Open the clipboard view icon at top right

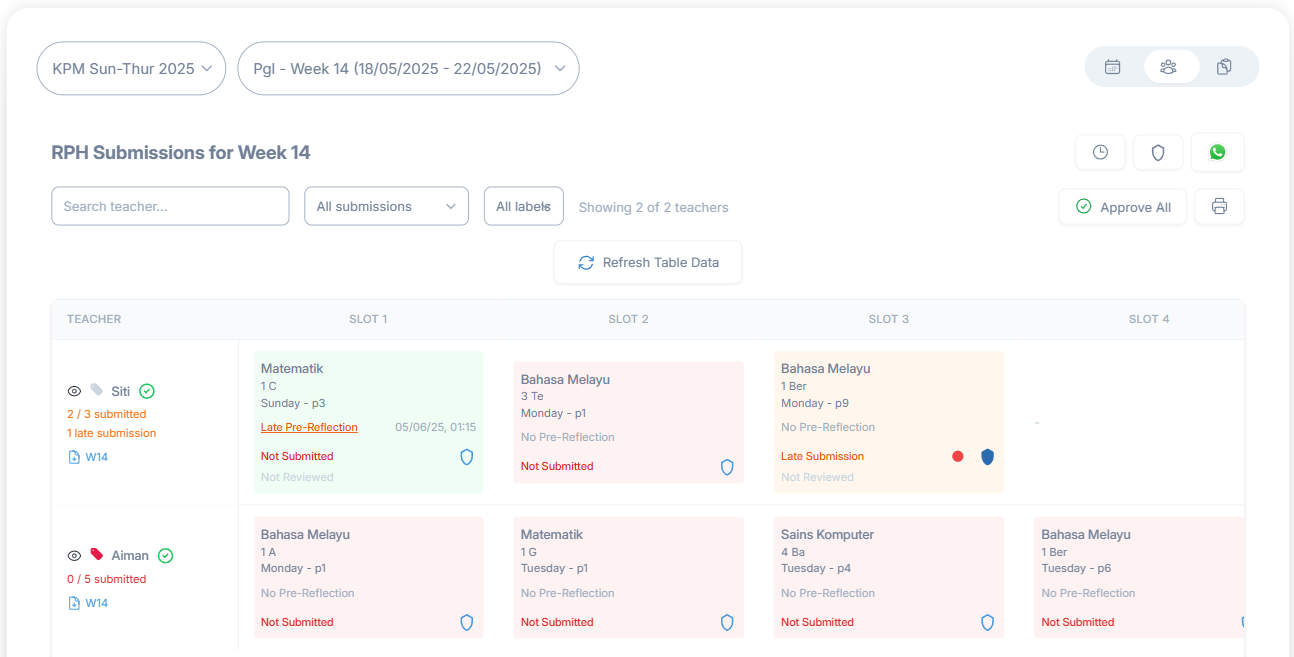click(x=1224, y=66)
